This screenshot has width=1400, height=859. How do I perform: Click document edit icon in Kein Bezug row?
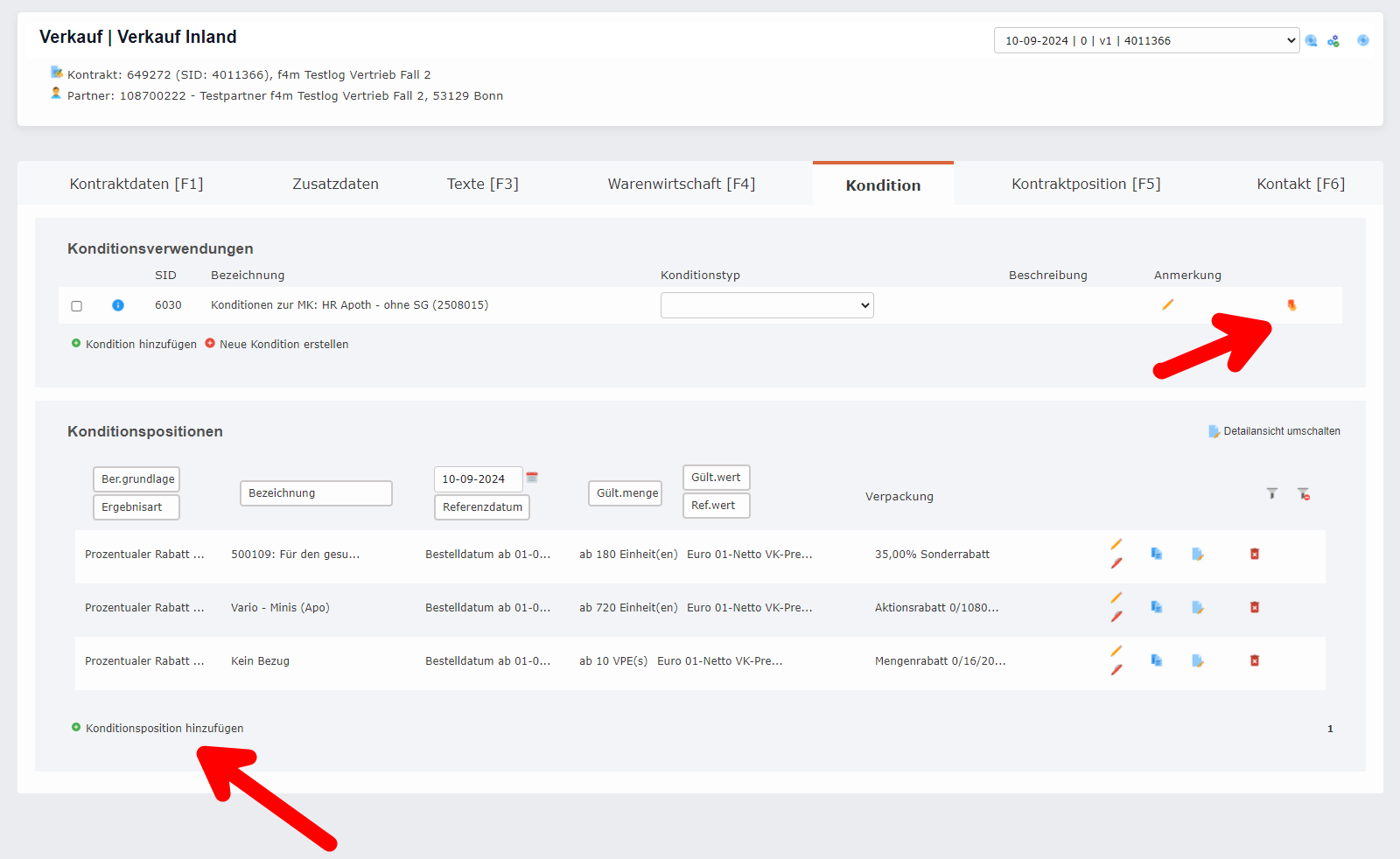click(1197, 660)
